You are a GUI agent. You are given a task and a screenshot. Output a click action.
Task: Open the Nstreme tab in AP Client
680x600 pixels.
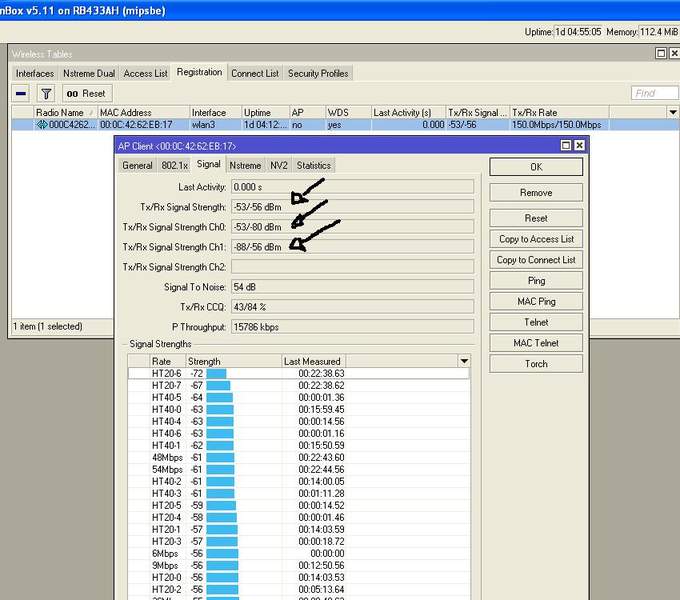[x=245, y=166]
